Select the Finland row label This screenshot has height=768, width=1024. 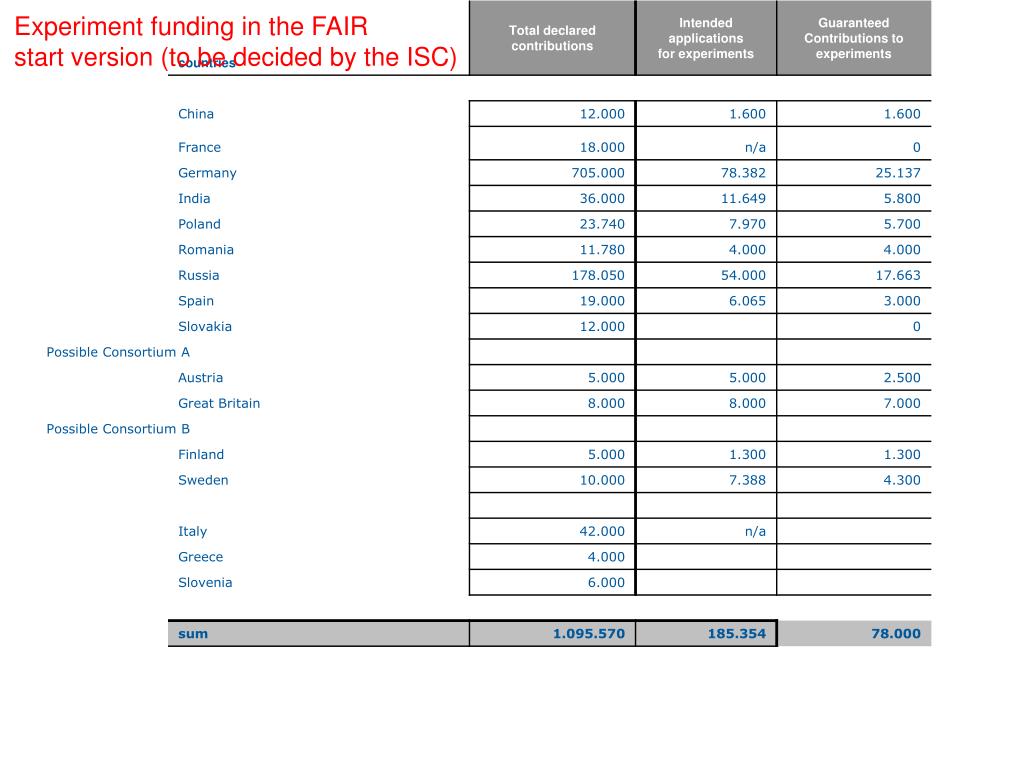[201, 455]
